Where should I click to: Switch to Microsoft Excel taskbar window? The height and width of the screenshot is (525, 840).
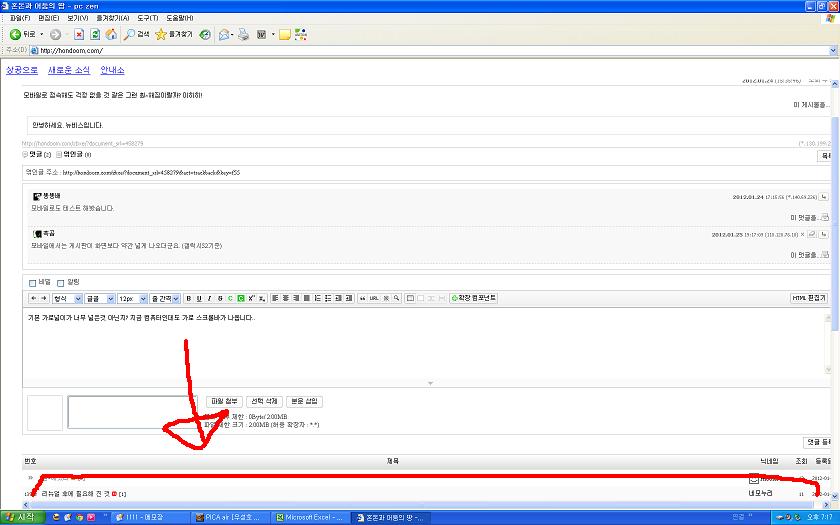click(310, 518)
